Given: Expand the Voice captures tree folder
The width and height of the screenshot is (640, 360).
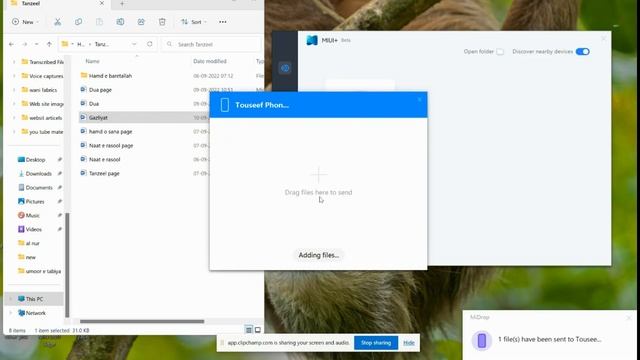Looking at the screenshot, I should point(14,76).
